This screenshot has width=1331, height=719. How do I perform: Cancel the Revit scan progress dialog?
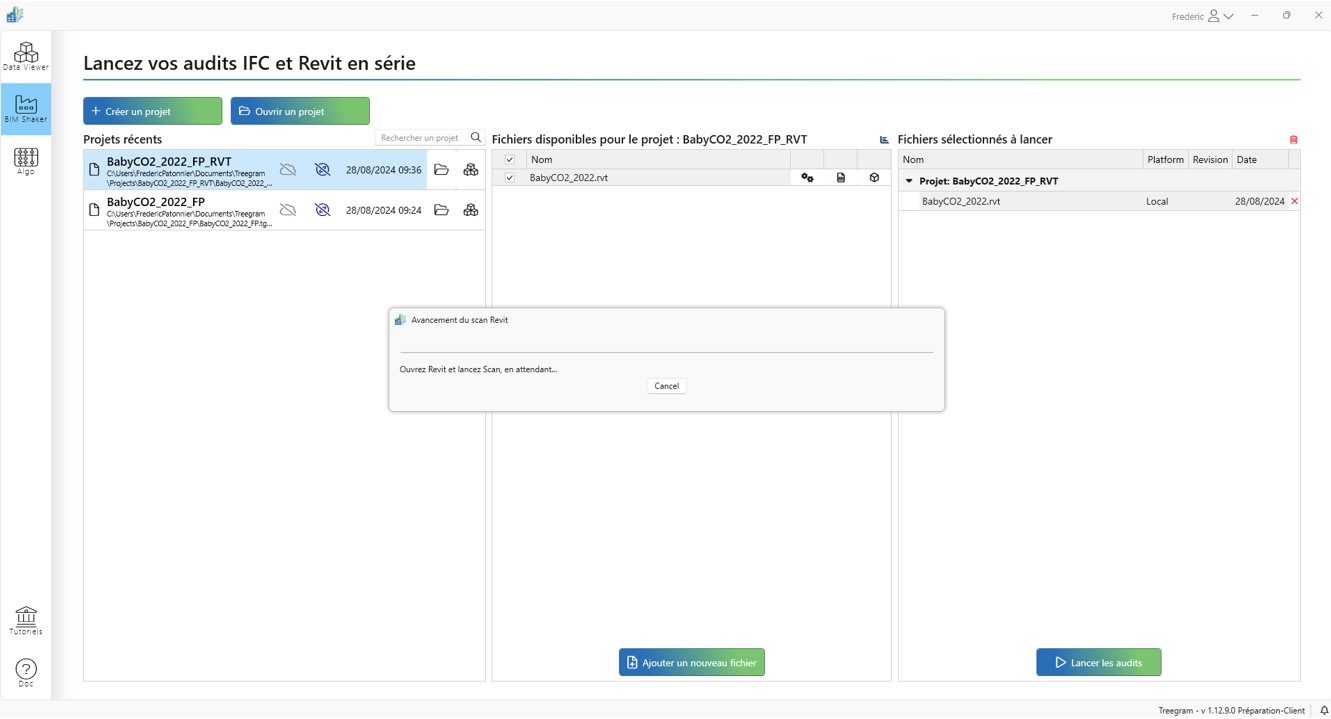[666, 386]
